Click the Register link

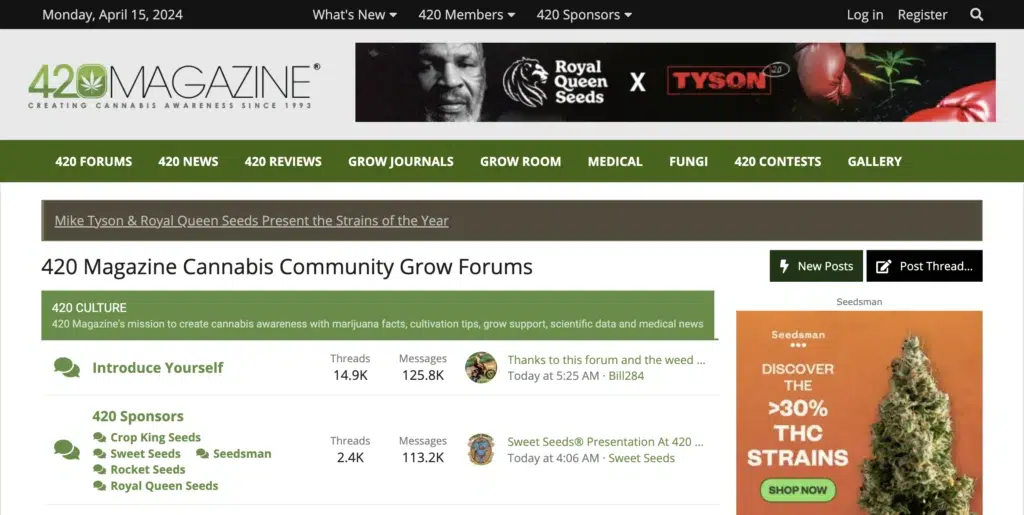[922, 14]
